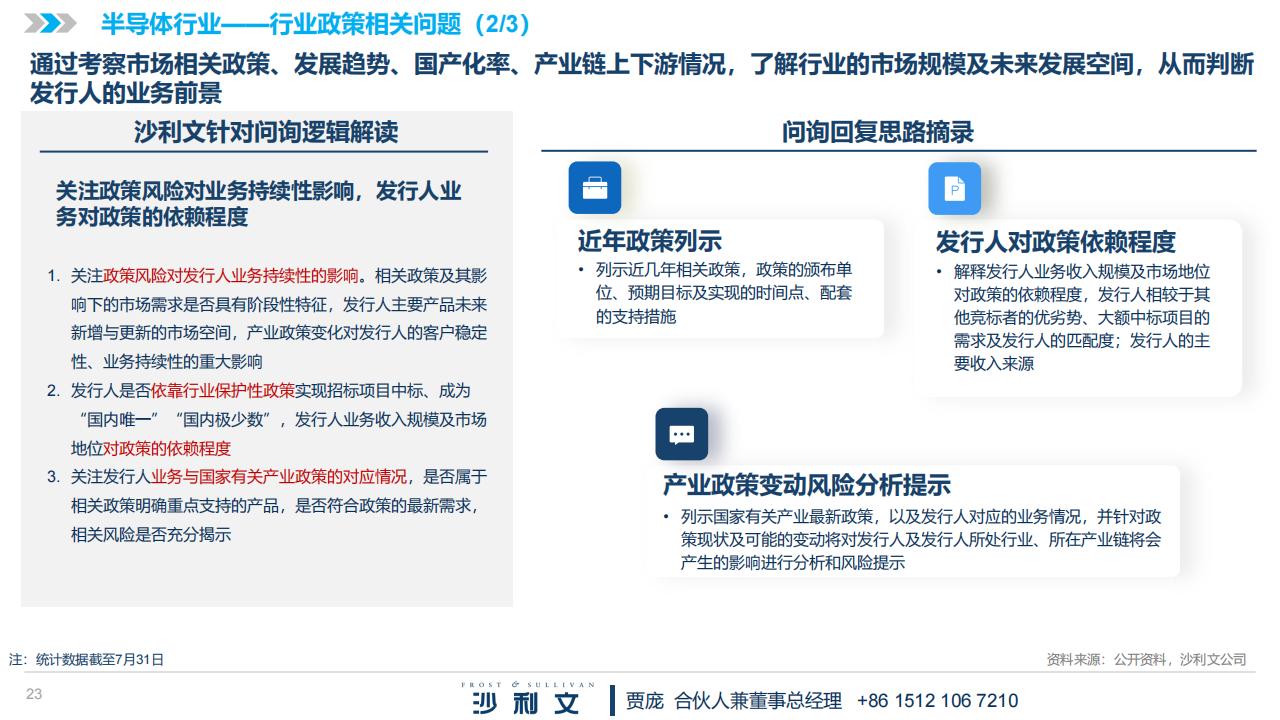Click the 沙利文 Frost & Sullivan logo
The image size is (1280, 720).
pos(527,699)
